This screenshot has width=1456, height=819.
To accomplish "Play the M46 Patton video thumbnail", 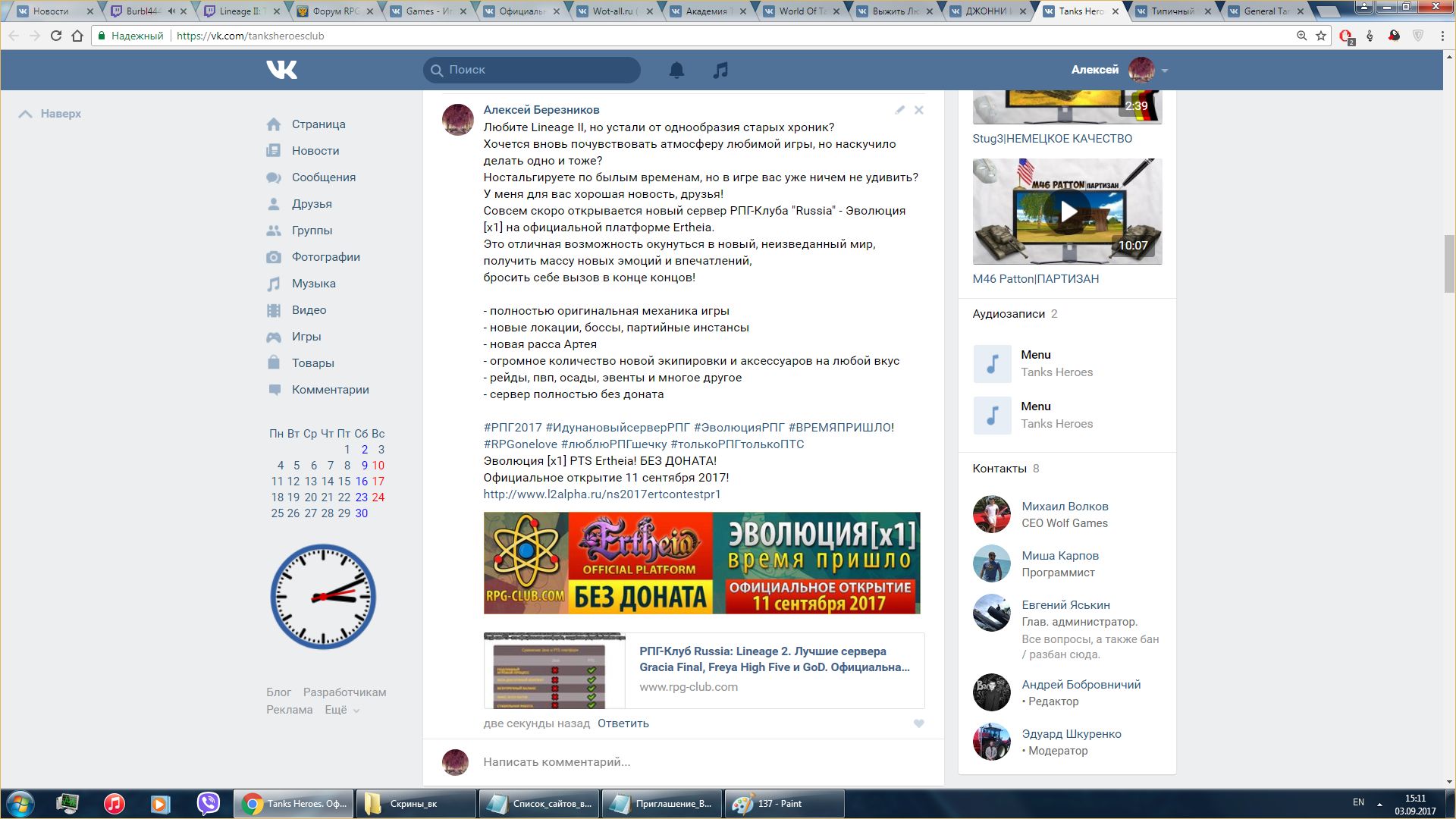I will point(1067,212).
